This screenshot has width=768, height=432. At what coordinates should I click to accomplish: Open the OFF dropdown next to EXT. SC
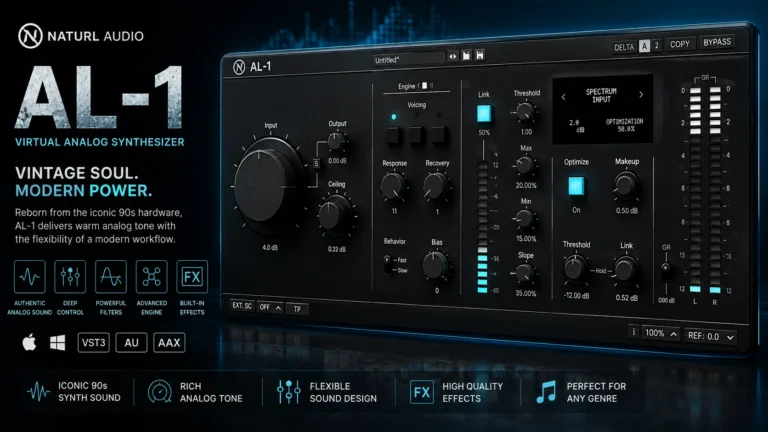[270, 307]
